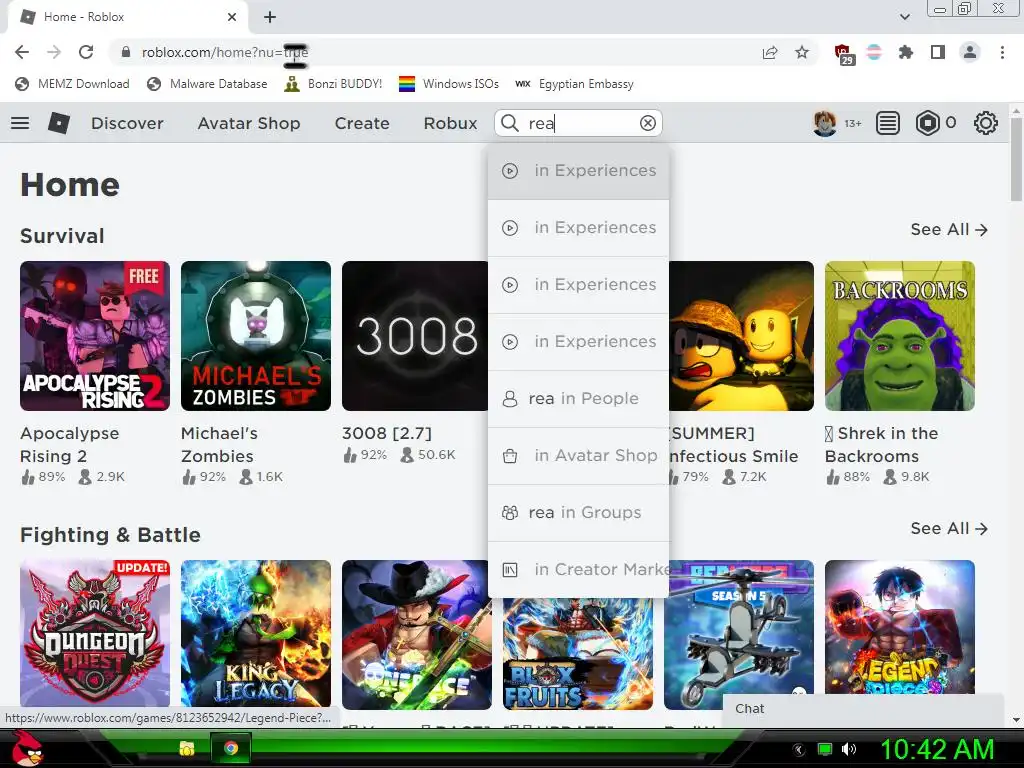See All Fighting & Battle experiences
The height and width of the screenshot is (768, 1024).
click(949, 528)
